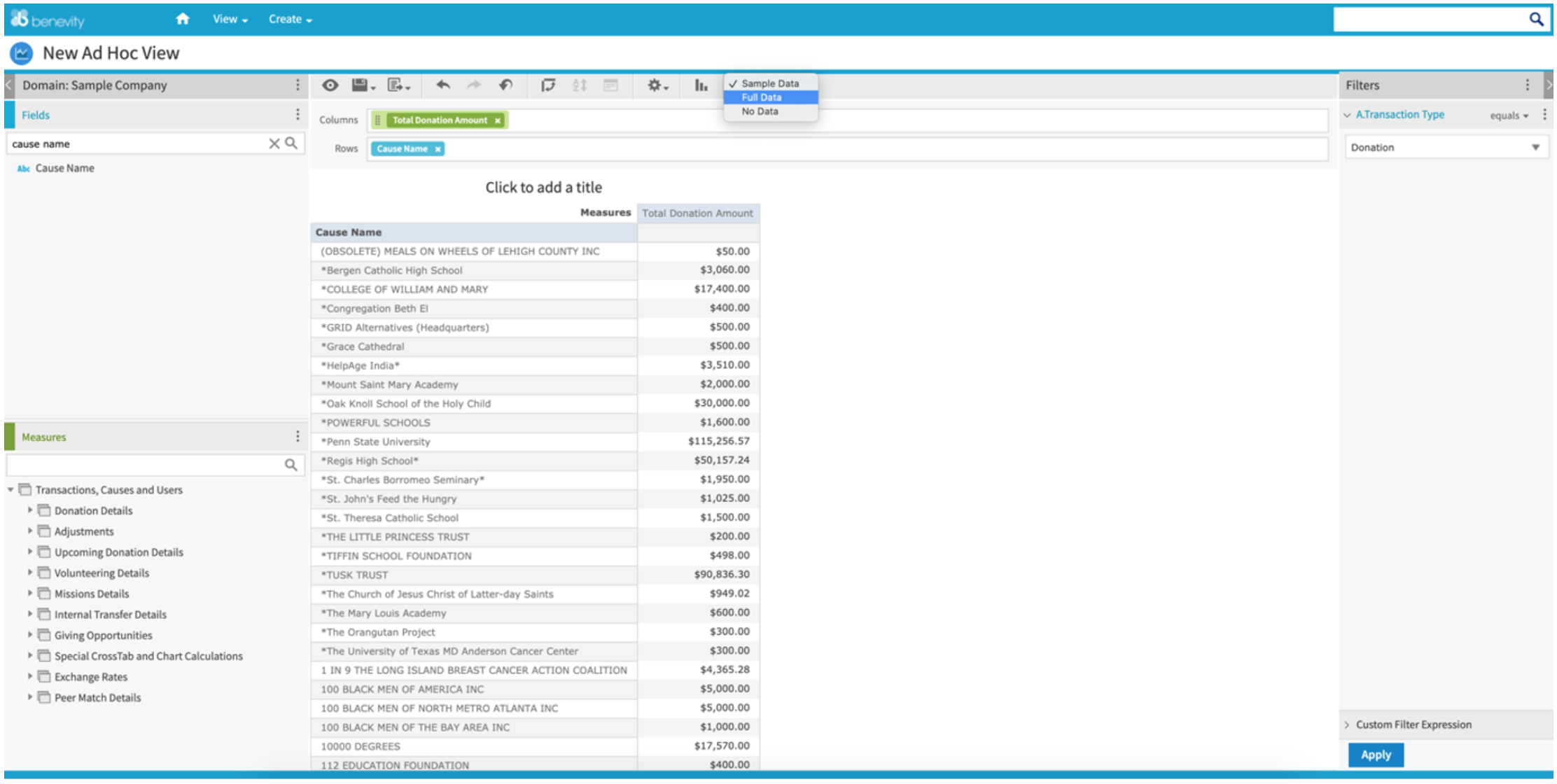Screen dimensions: 1557x784
Task: Click the Undo arrow icon
Action: 443,85
